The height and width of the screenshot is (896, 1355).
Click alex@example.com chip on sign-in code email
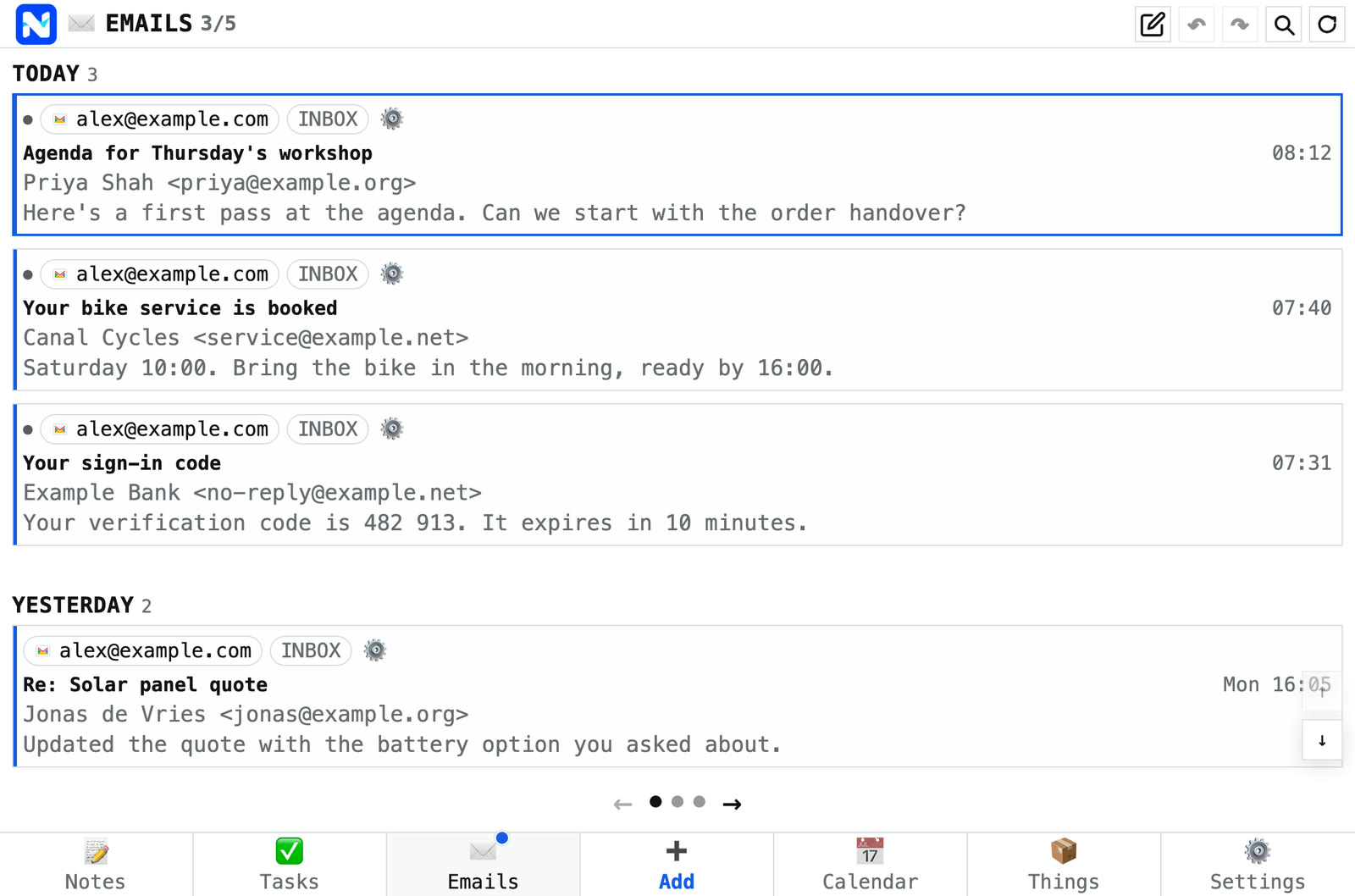click(160, 429)
